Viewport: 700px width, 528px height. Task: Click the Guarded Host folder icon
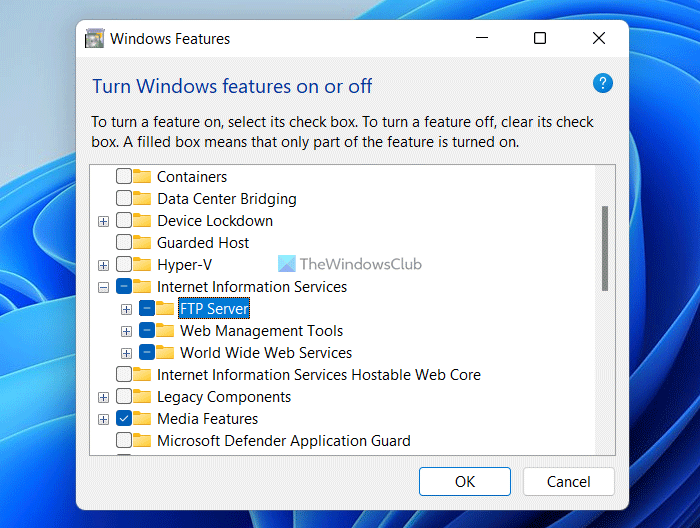click(x=142, y=242)
